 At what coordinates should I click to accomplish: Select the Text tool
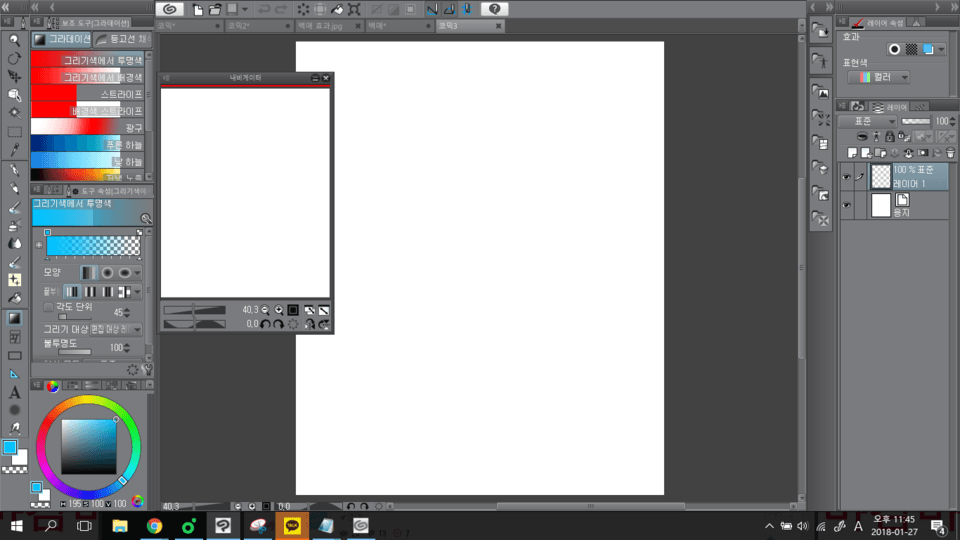14,392
